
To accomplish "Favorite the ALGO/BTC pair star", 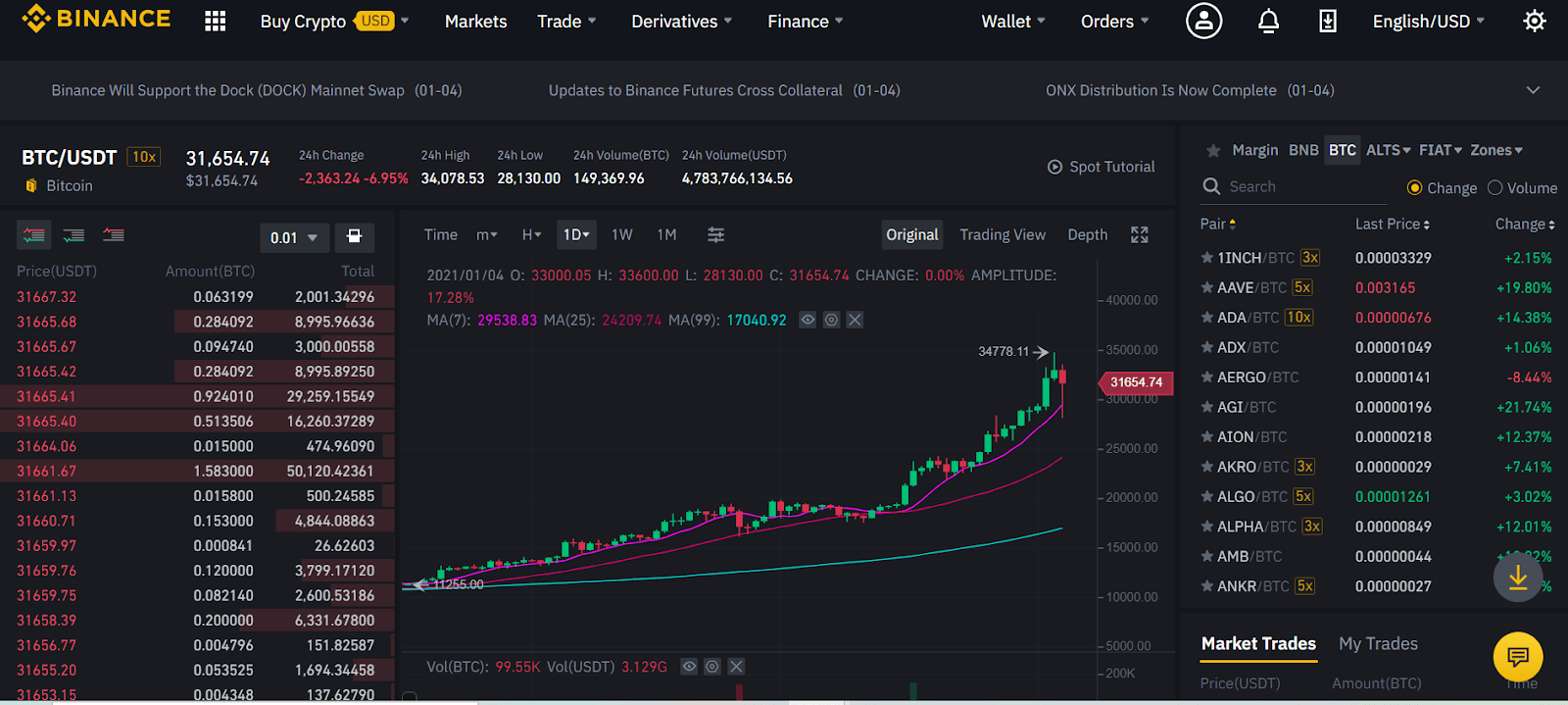I will tap(1207, 496).
